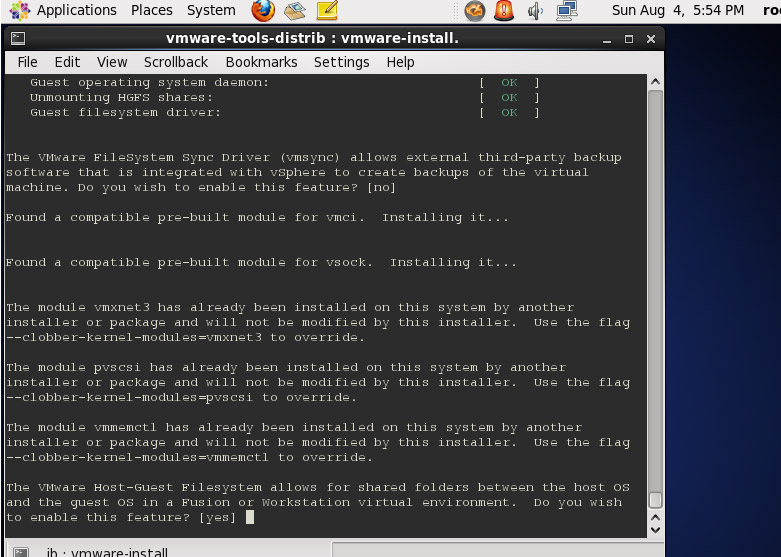Open the terminal Edit menu

[67, 62]
